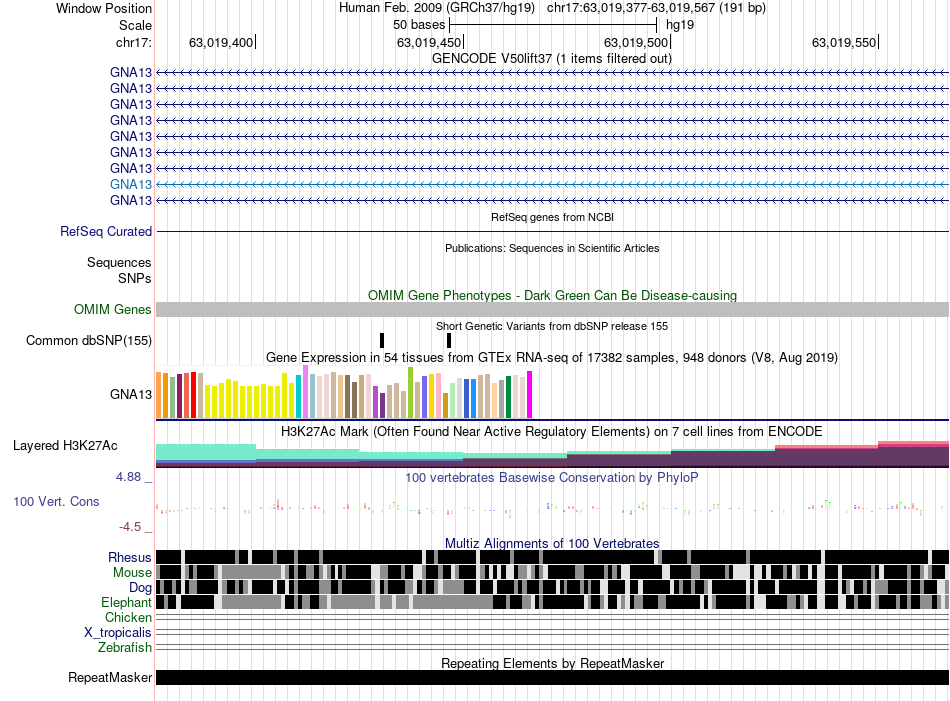Click the RepeatMasker track label

[x=110, y=677]
